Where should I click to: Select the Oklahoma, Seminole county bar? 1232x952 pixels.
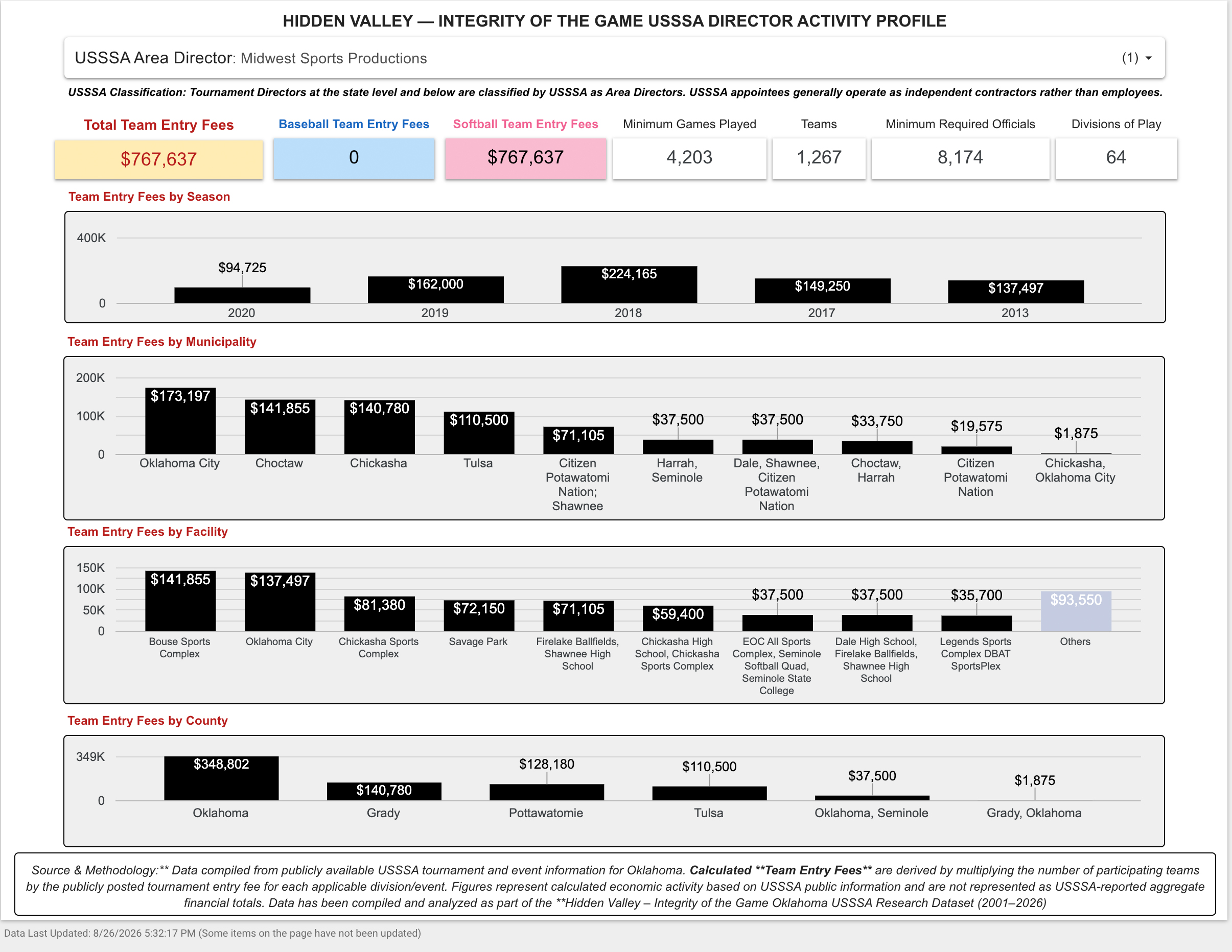(x=872, y=798)
